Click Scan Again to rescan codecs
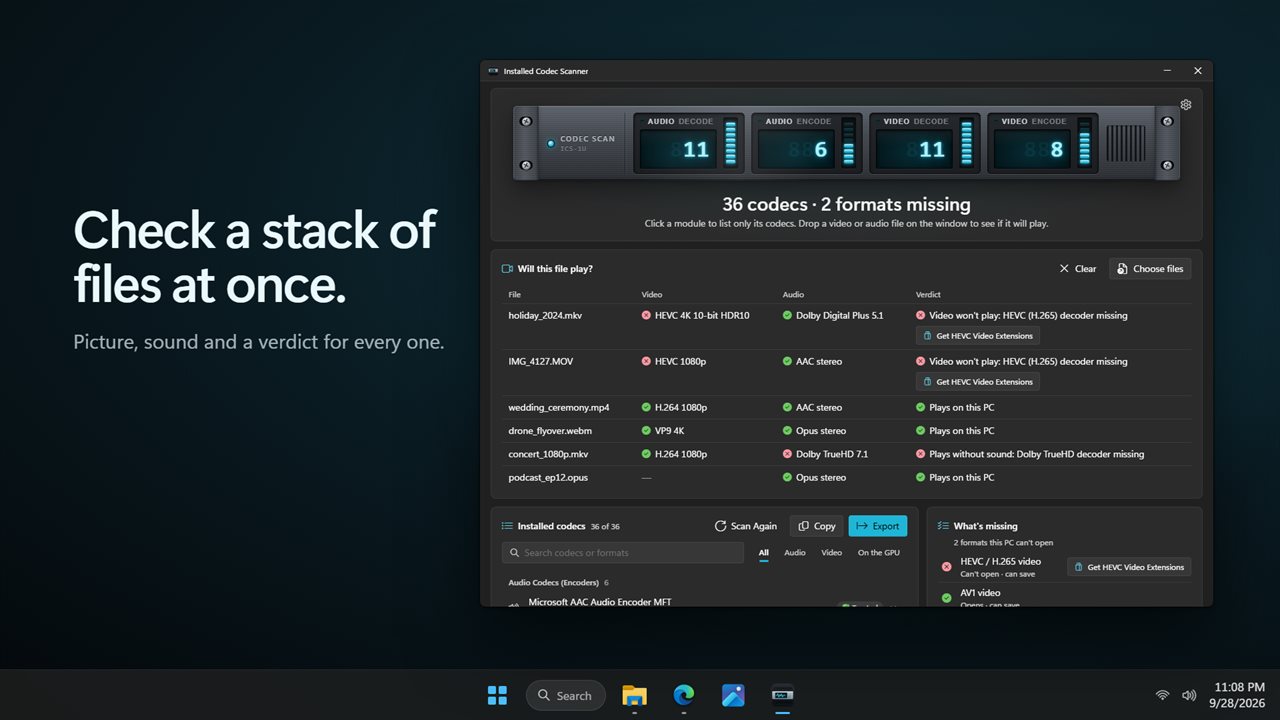Viewport: 1280px width, 720px height. 746,526
